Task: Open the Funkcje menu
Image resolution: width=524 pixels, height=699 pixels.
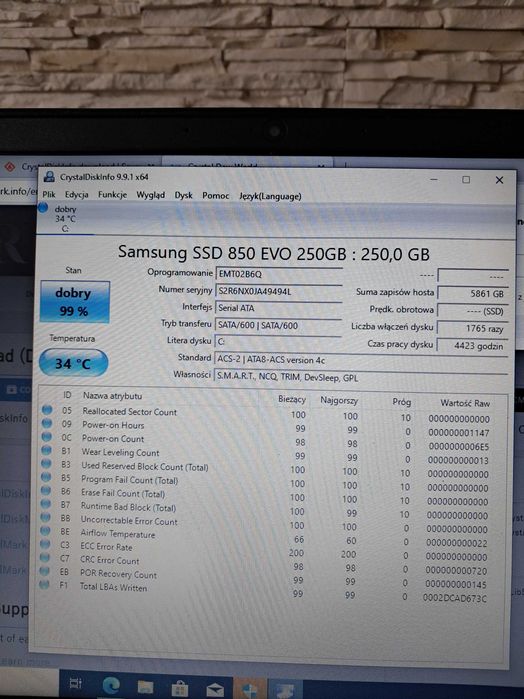Action: (112, 195)
